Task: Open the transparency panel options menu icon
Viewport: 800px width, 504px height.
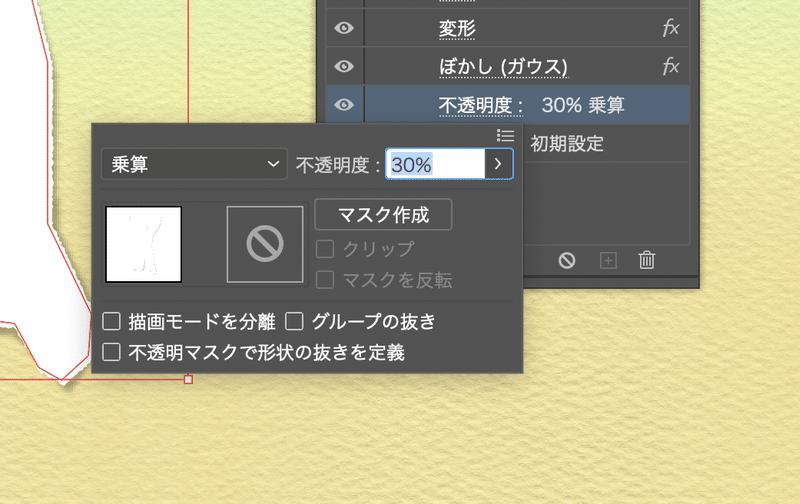Action: point(505,135)
